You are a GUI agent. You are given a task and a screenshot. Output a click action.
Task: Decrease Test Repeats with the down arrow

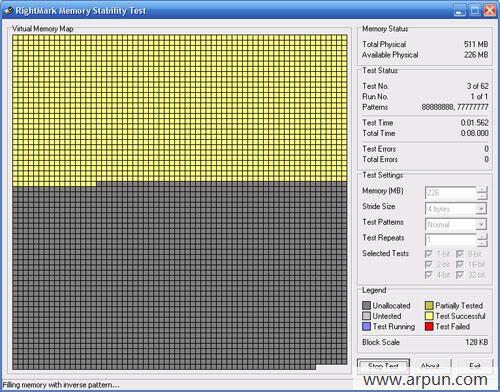tap(482, 243)
